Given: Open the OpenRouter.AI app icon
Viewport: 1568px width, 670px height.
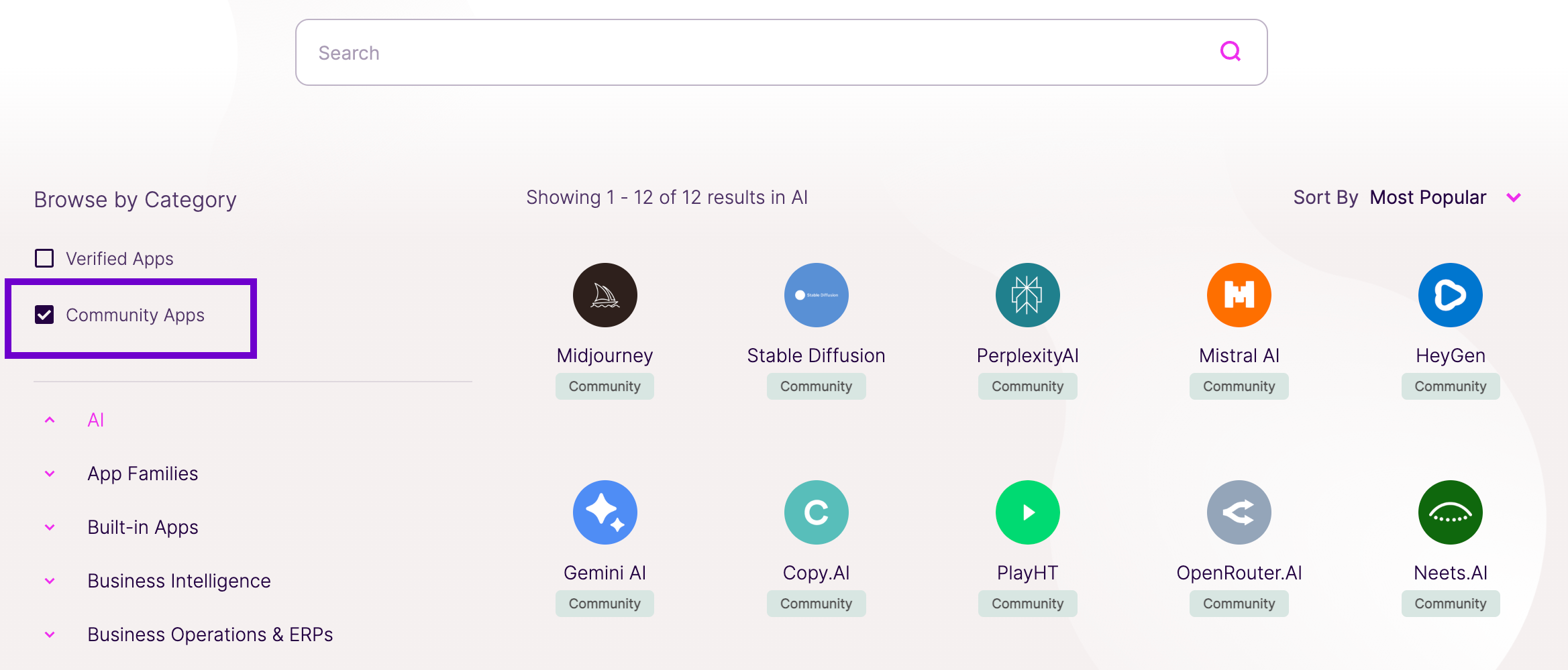Looking at the screenshot, I should (1239, 512).
